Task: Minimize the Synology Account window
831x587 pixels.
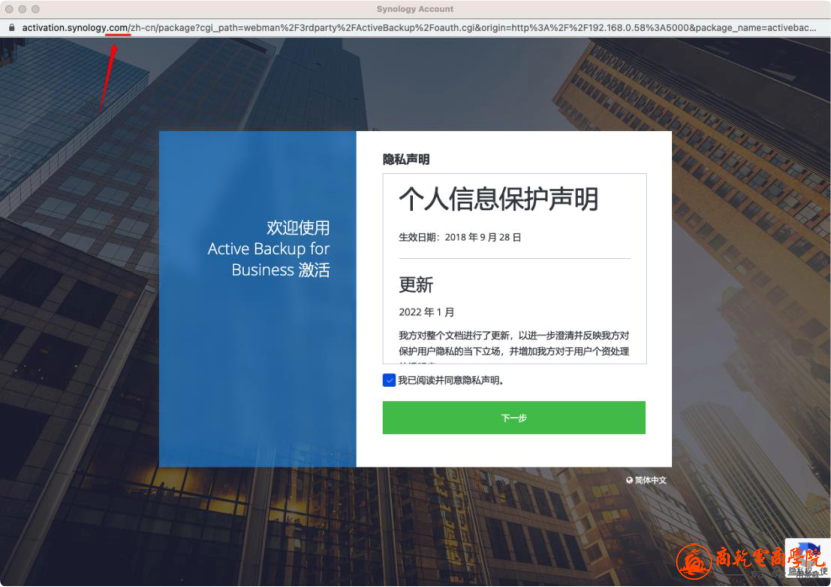Action: (x=22, y=9)
